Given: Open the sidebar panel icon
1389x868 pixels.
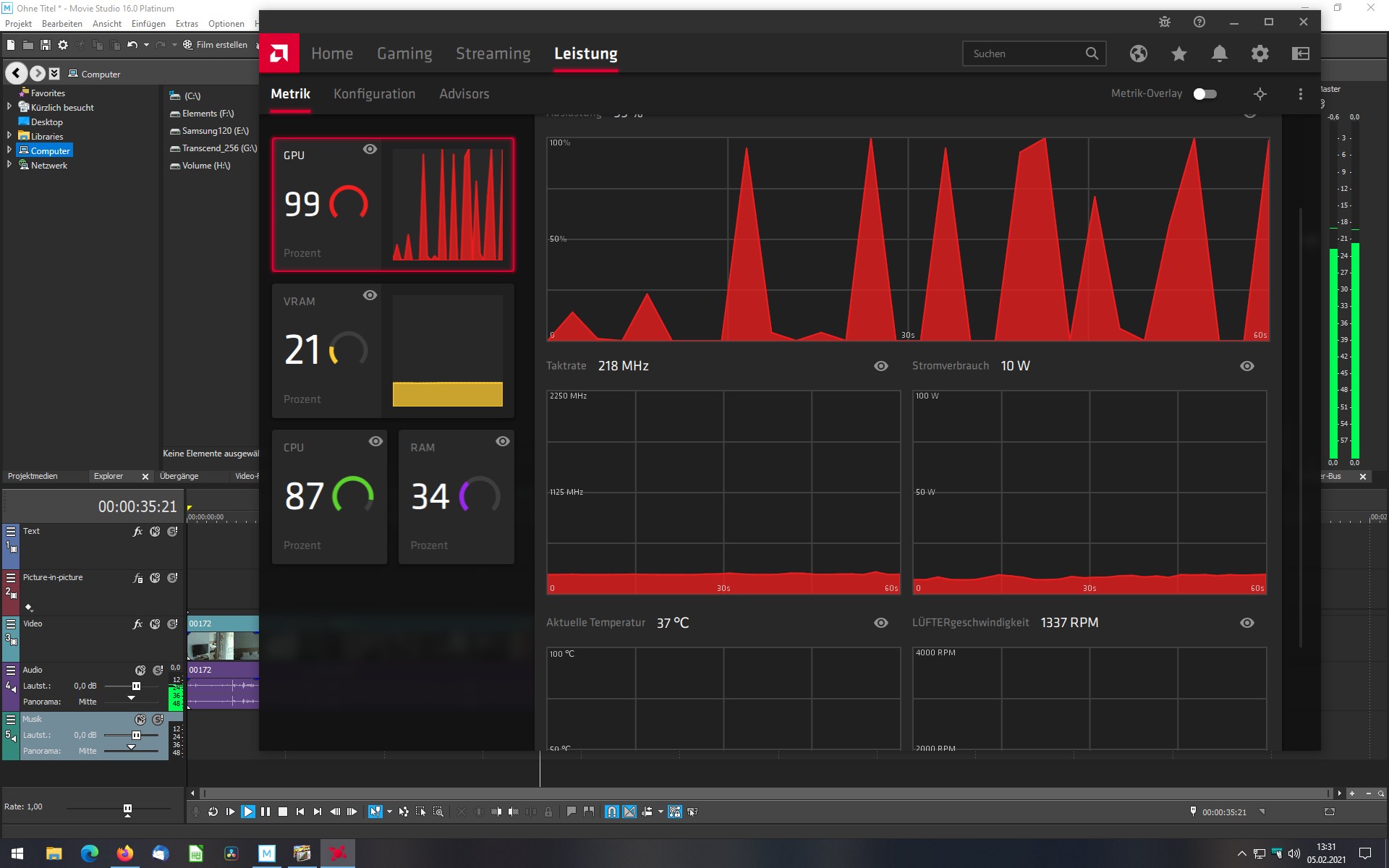Looking at the screenshot, I should click(x=1301, y=54).
